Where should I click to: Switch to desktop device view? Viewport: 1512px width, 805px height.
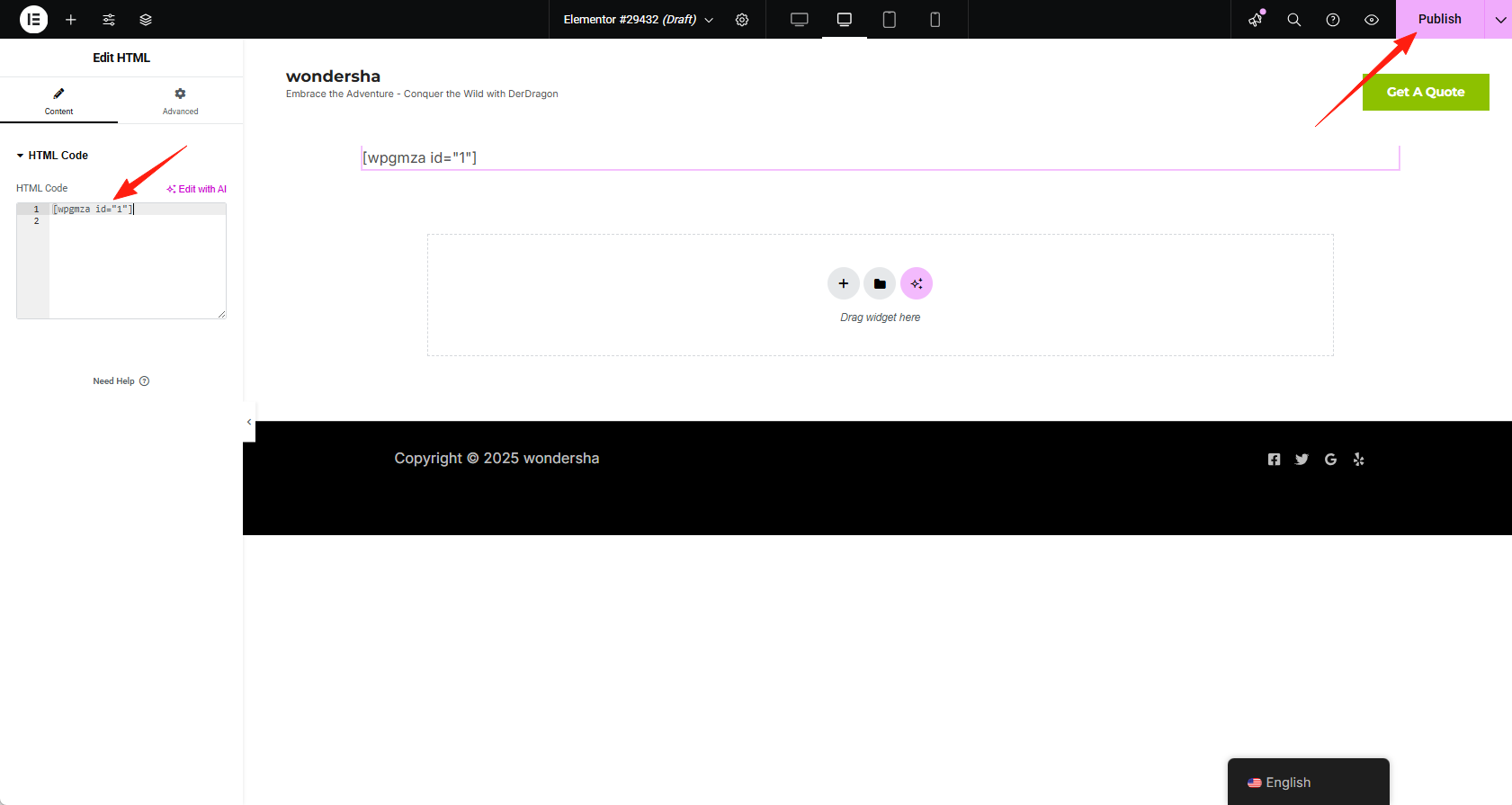pyautogui.click(x=799, y=20)
